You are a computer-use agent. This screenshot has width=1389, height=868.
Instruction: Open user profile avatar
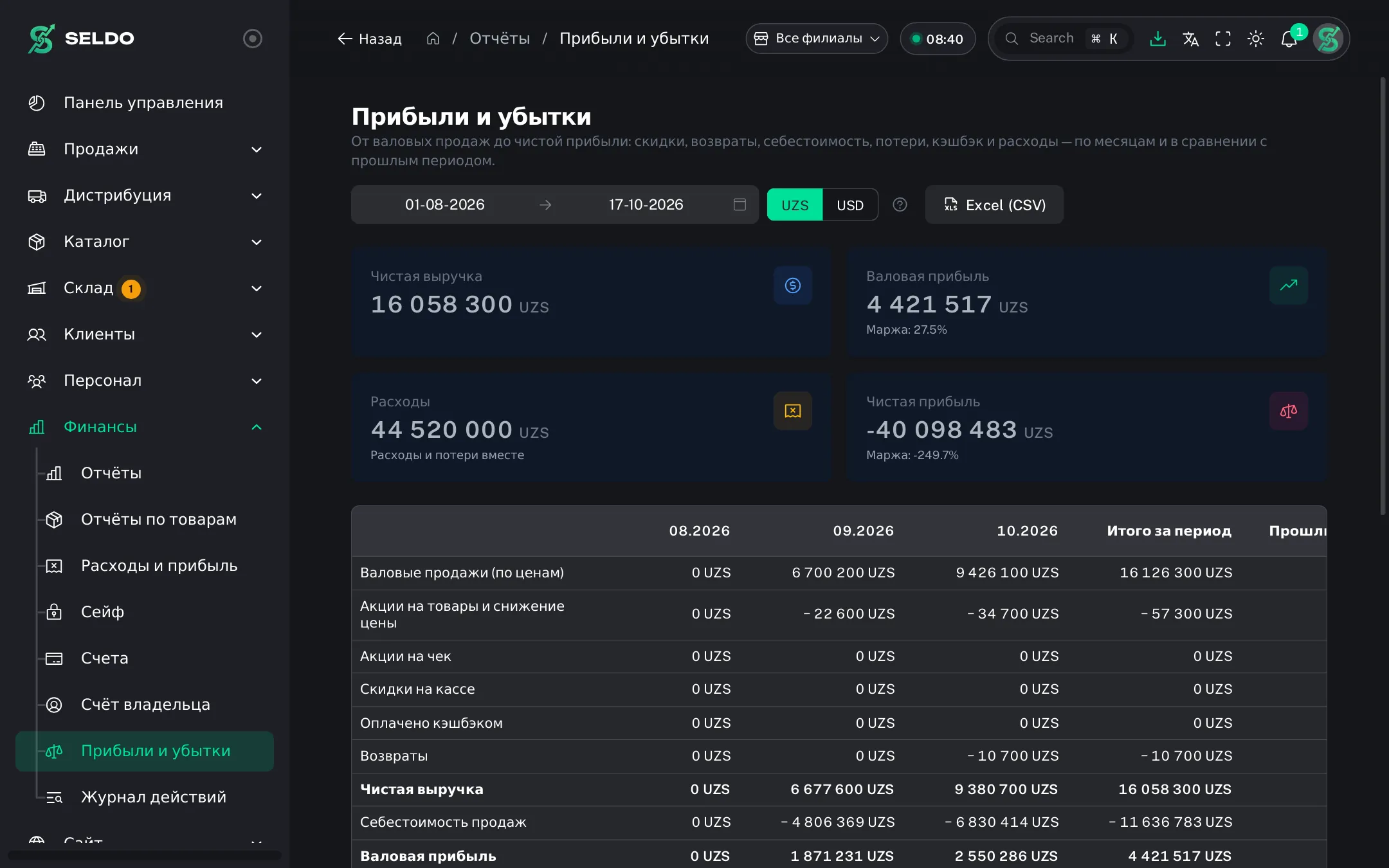[x=1328, y=39]
